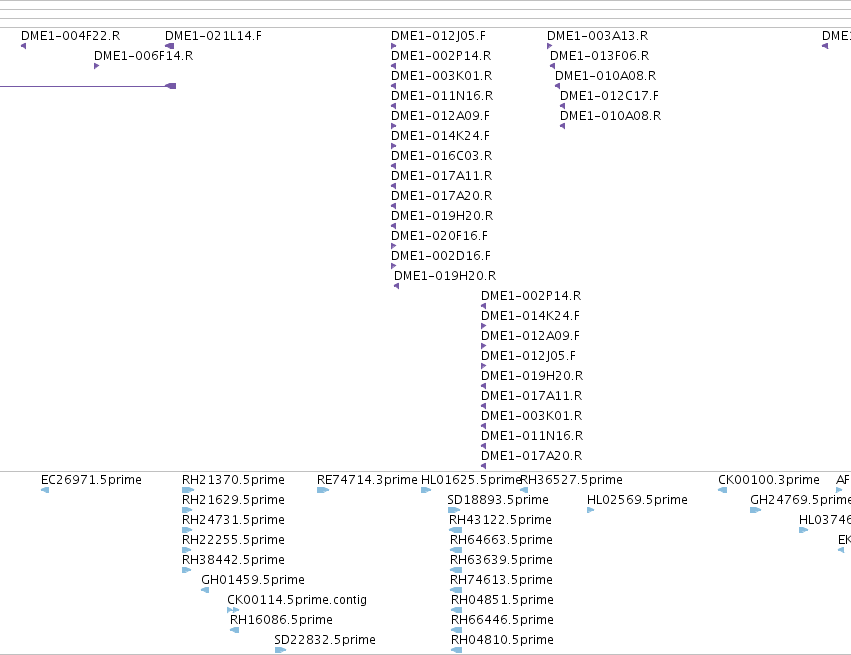Click the RH38442.5prime label
This screenshot has width=851, height=655.
(233, 560)
